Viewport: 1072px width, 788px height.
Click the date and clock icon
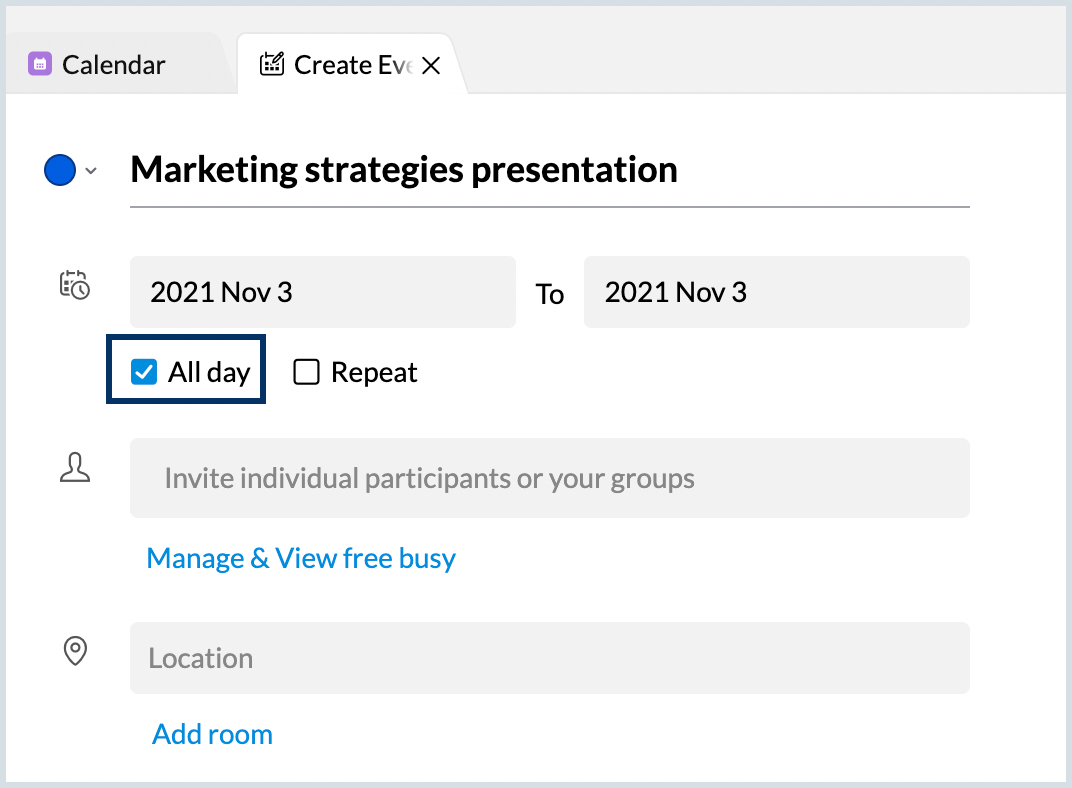pyautogui.click(x=74, y=285)
